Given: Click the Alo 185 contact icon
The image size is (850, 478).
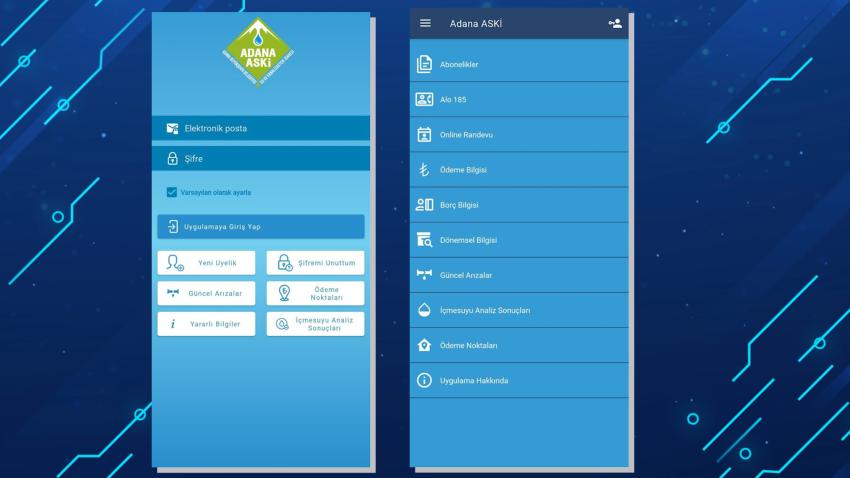Looking at the screenshot, I should pos(424,99).
